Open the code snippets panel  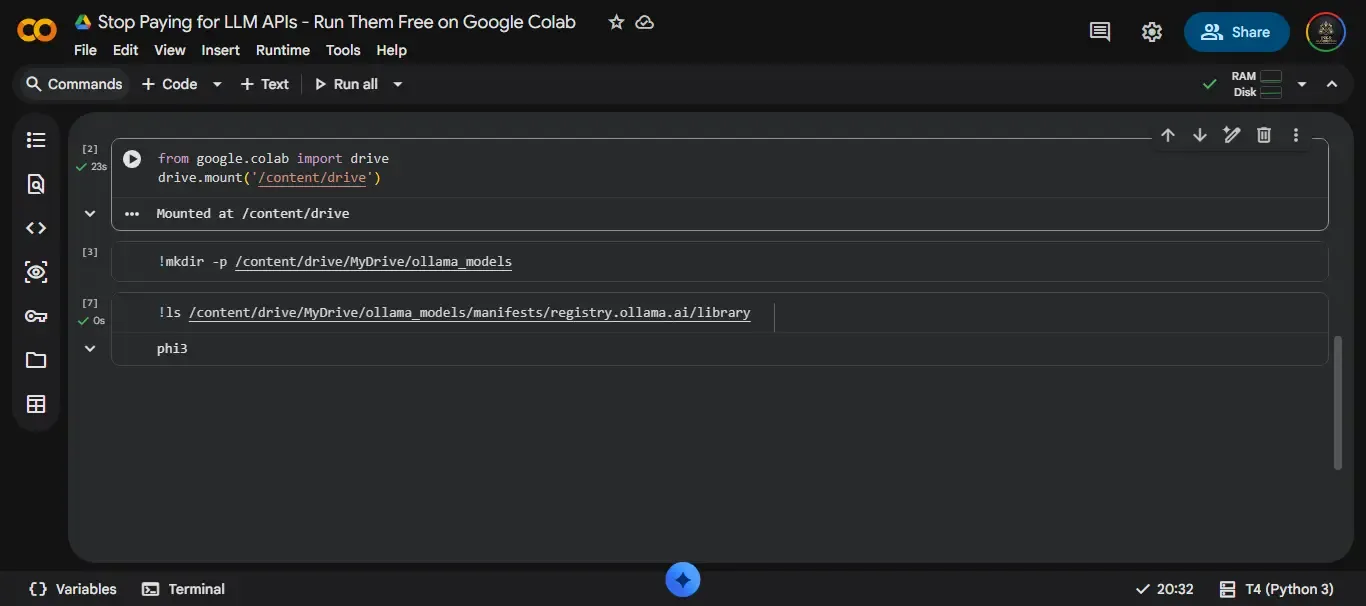pyautogui.click(x=36, y=228)
